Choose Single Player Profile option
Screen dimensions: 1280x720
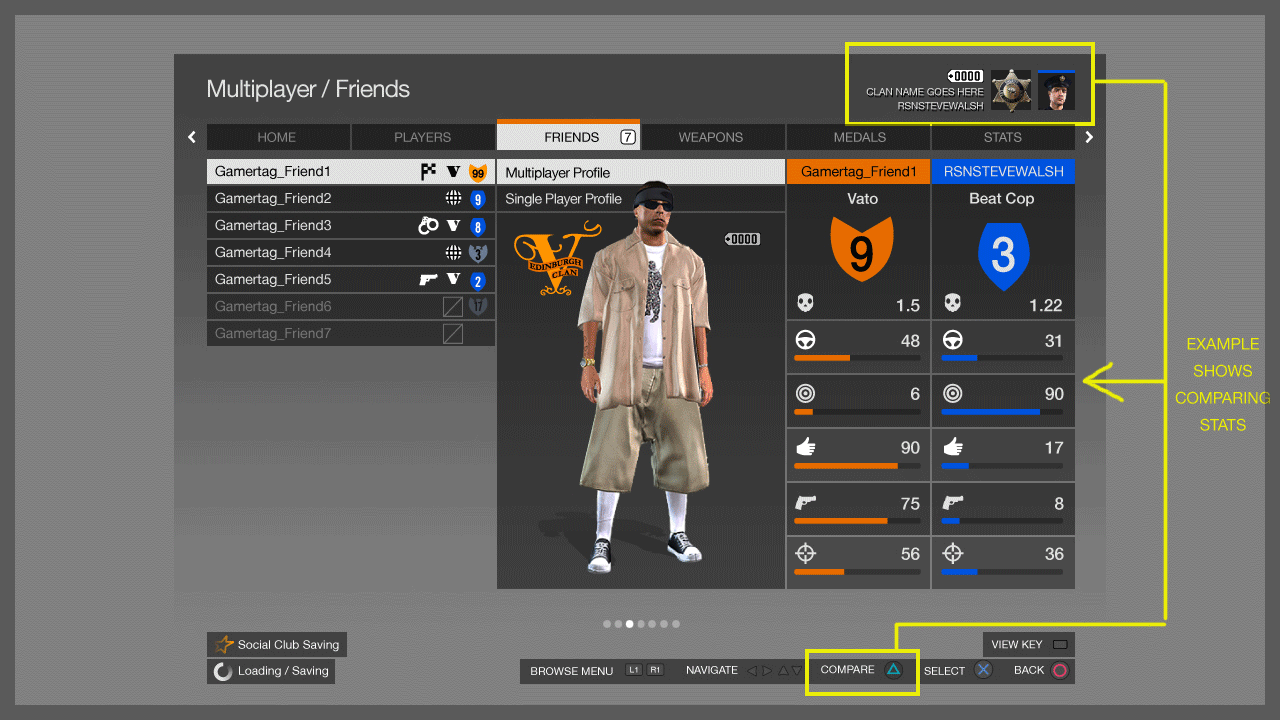click(563, 199)
